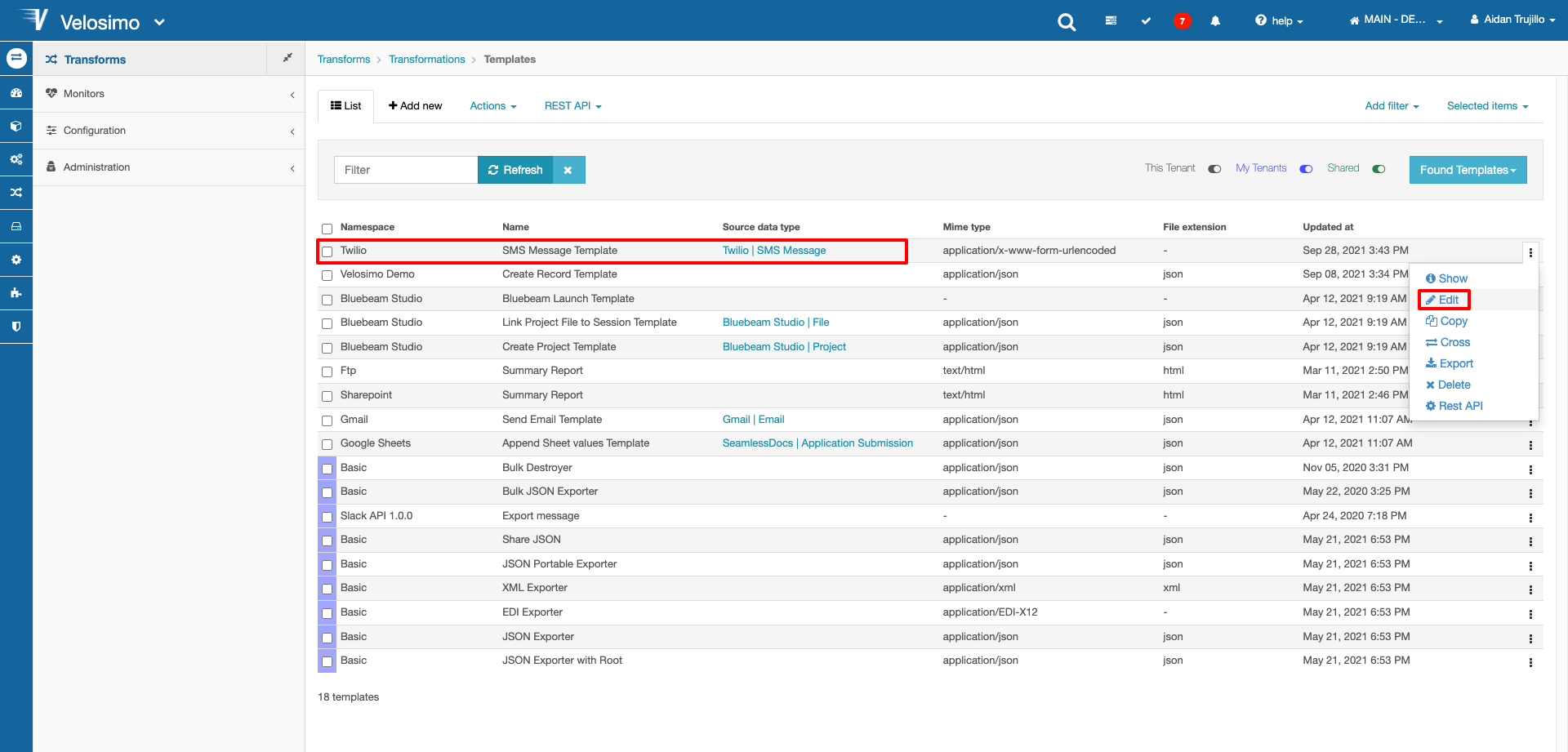Viewport: 1568px width, 752px height.
Task: Open the REST API dropdown
Action: pos(573,106)
